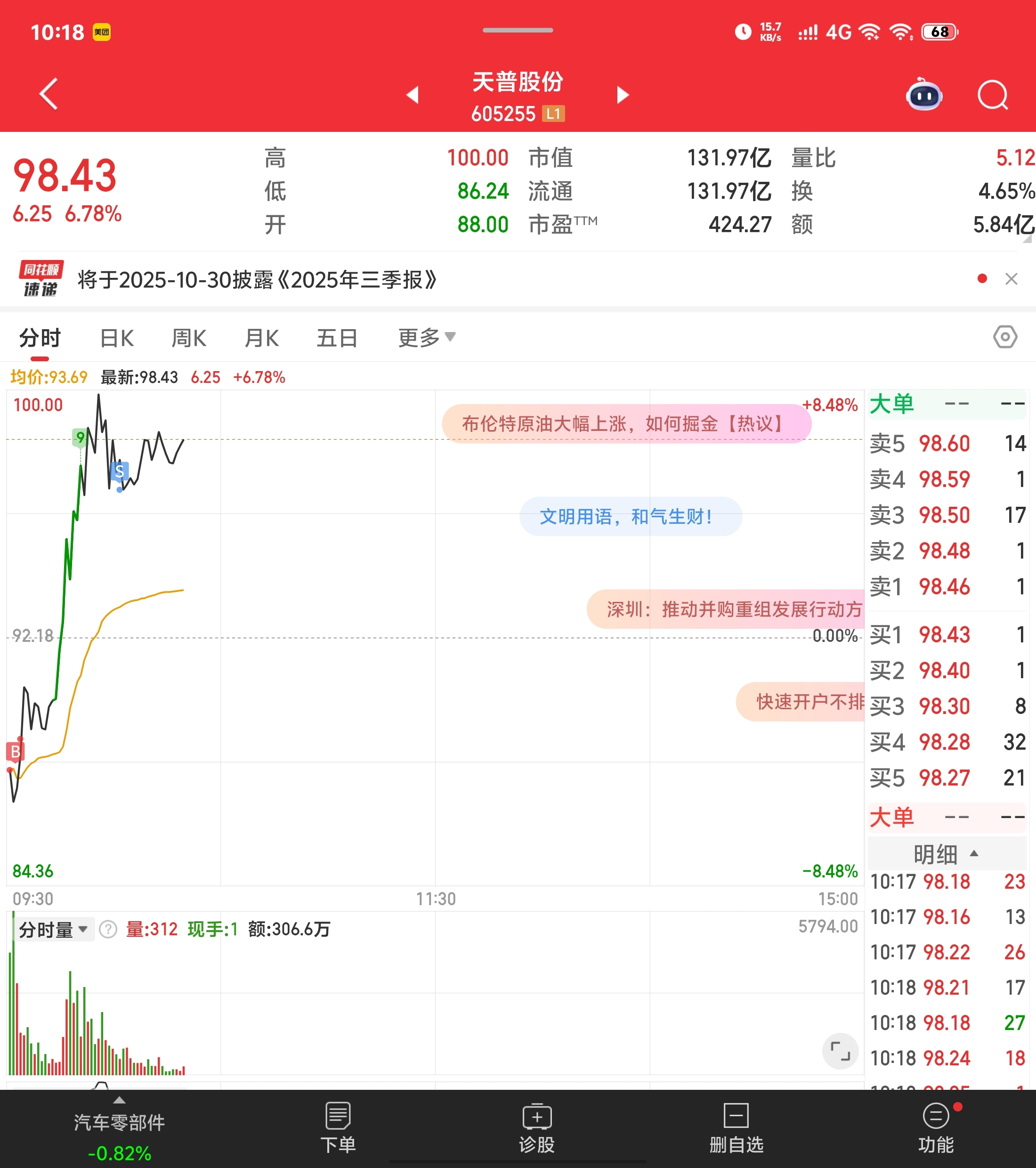Tap the back arrow icon
The image size is (1036, 1168).
point(49,94)
